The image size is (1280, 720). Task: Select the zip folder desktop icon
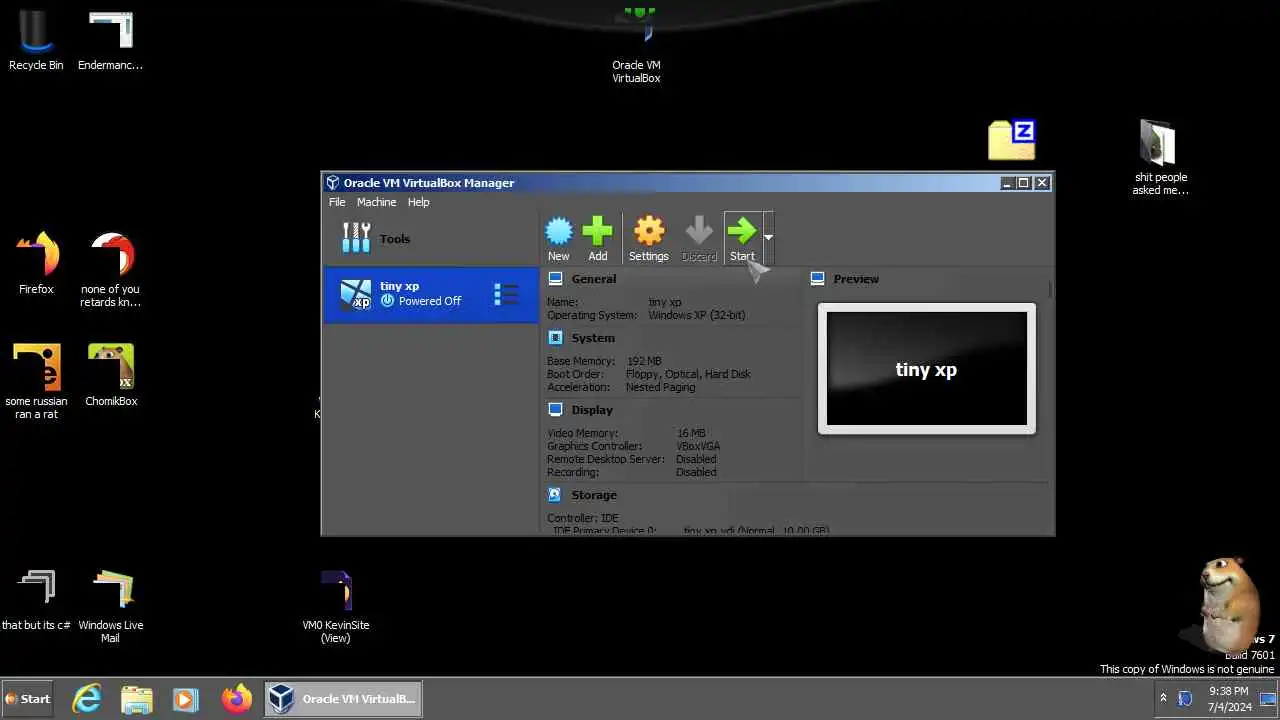pos(1011,140)
